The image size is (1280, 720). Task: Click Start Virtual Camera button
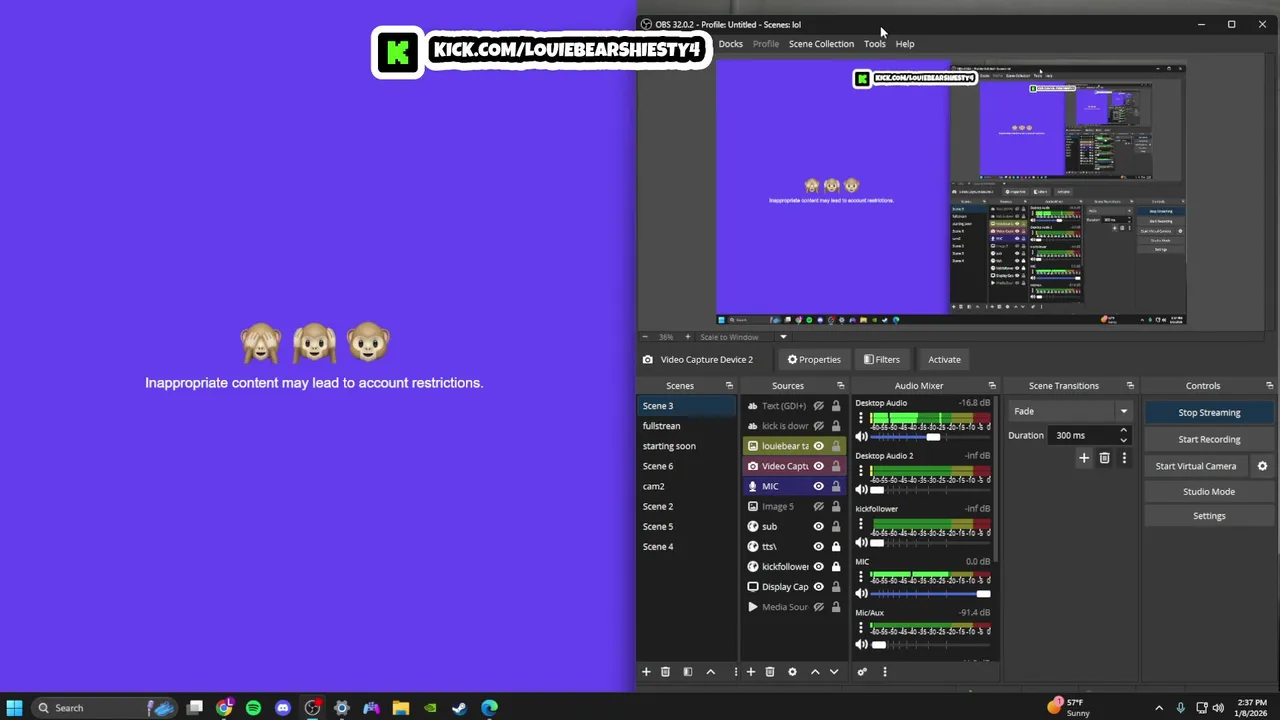[x=1196, y=466]
